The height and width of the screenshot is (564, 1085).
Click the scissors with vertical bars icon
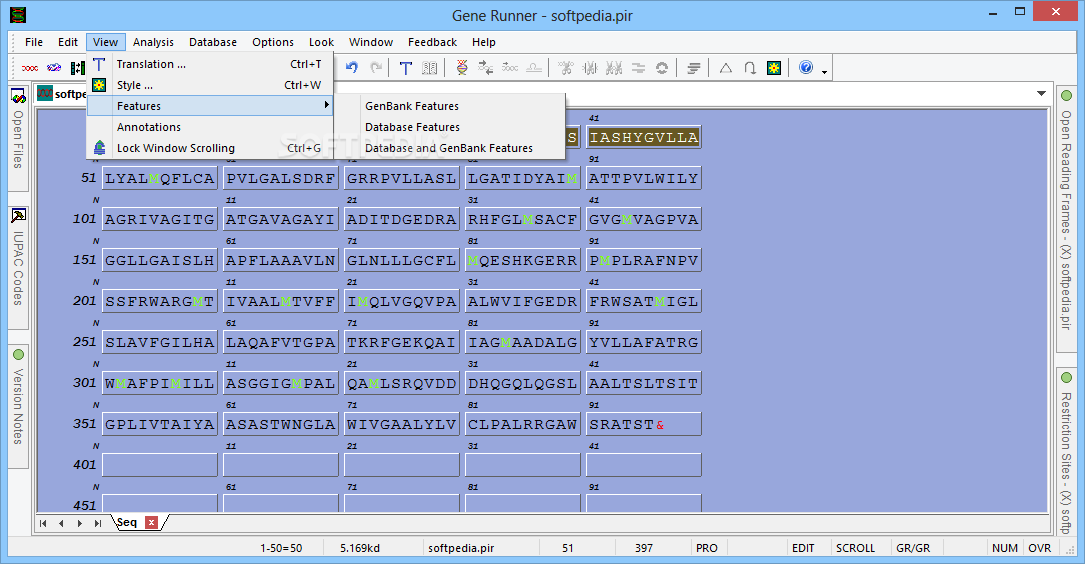pyautogui.click(x=590, y=67)
